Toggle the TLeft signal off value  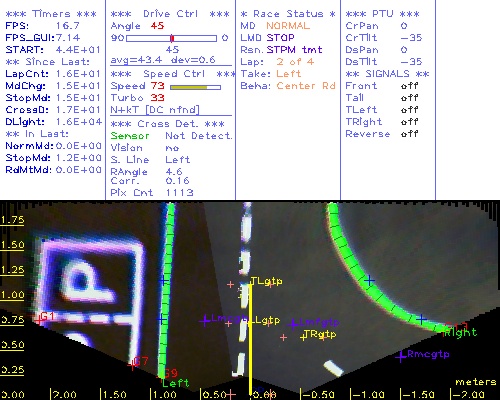click(410, 110)
